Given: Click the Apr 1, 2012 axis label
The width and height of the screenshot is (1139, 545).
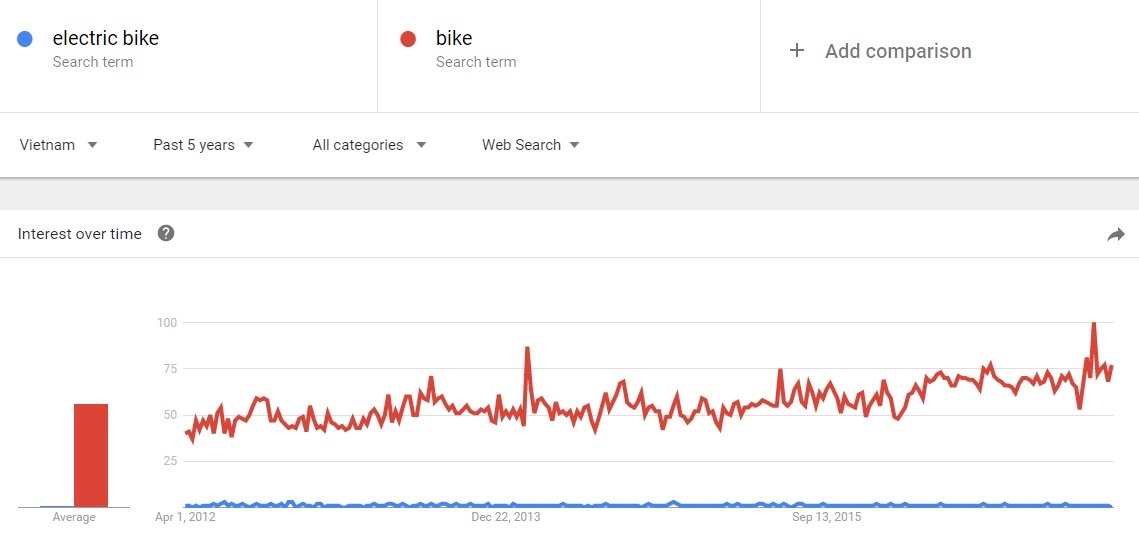Looking at the screenshot, I should 185,517.
